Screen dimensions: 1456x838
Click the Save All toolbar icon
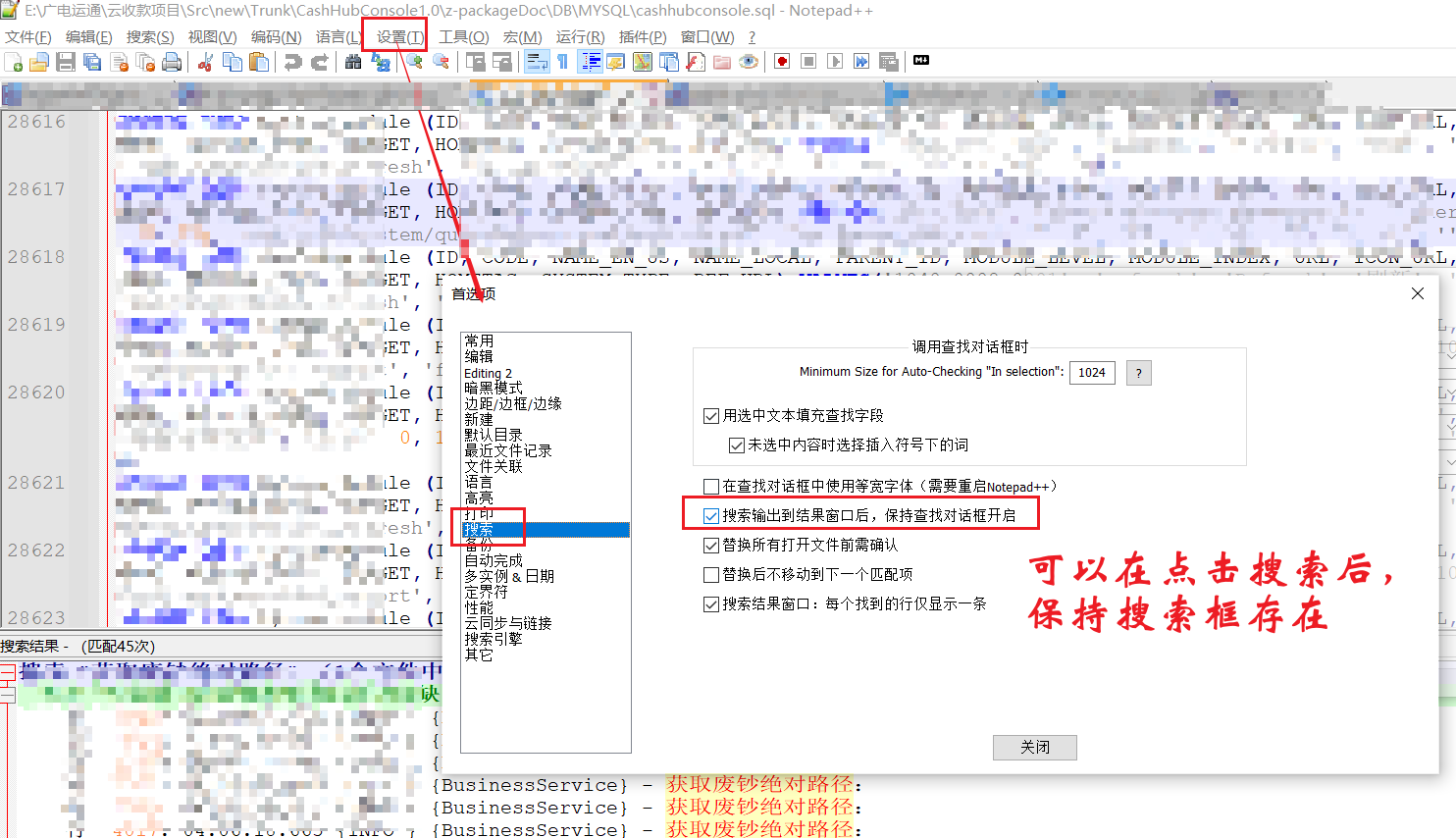(x=92, y=62)
